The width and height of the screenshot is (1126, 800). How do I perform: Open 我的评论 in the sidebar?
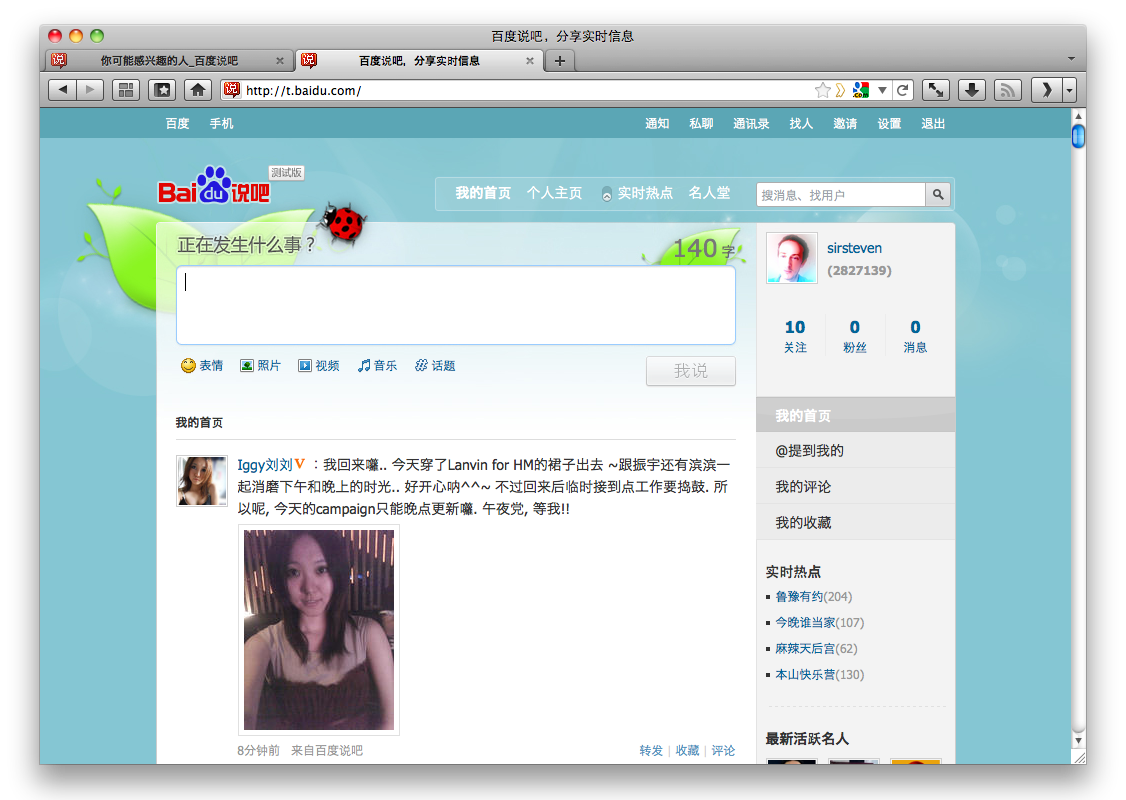tap(856, 486)
